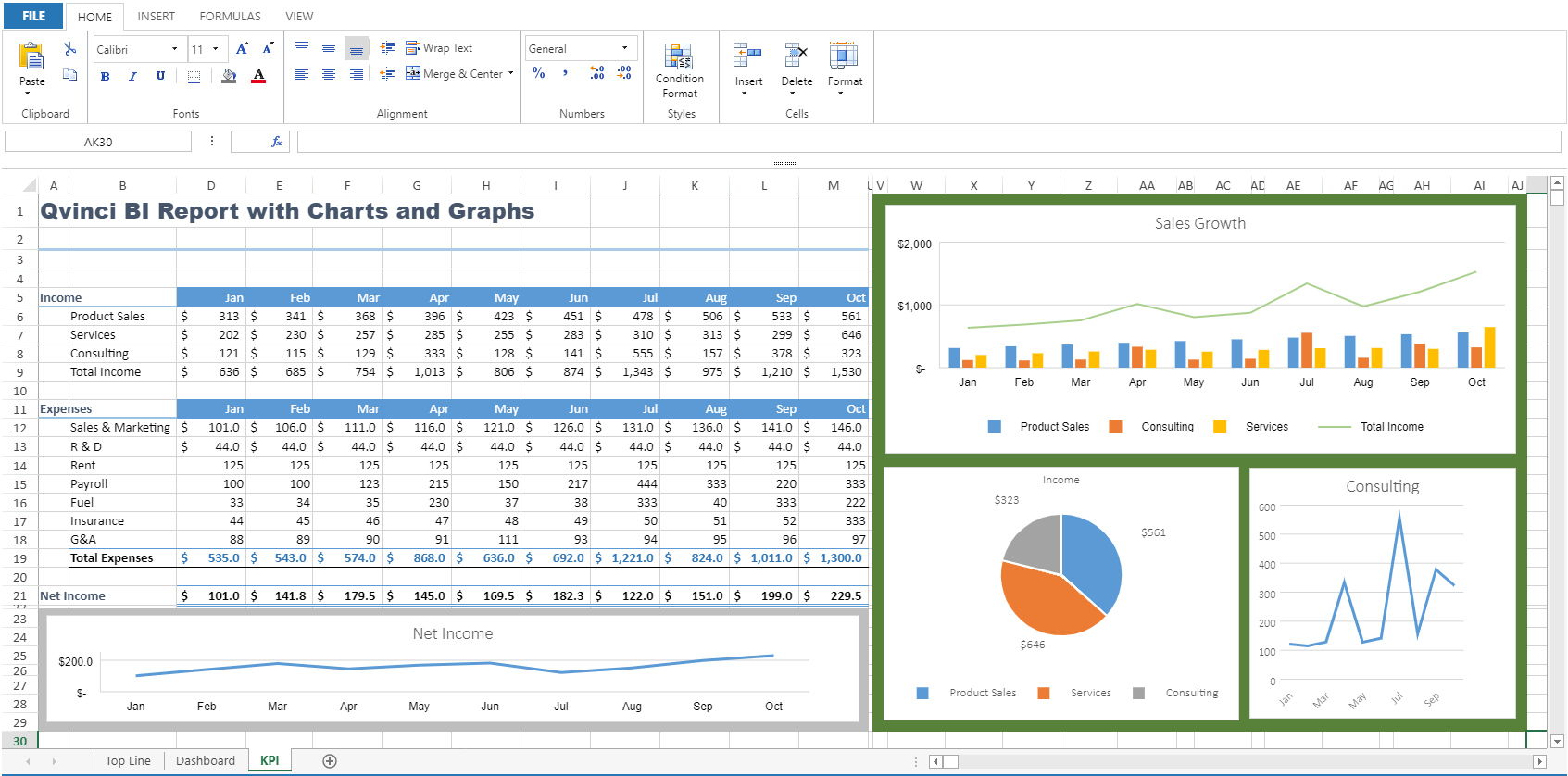The height and width of the screenshot is (776, 1568).
Task: Apply the percent number format
Action: click(x=539, y=73)
